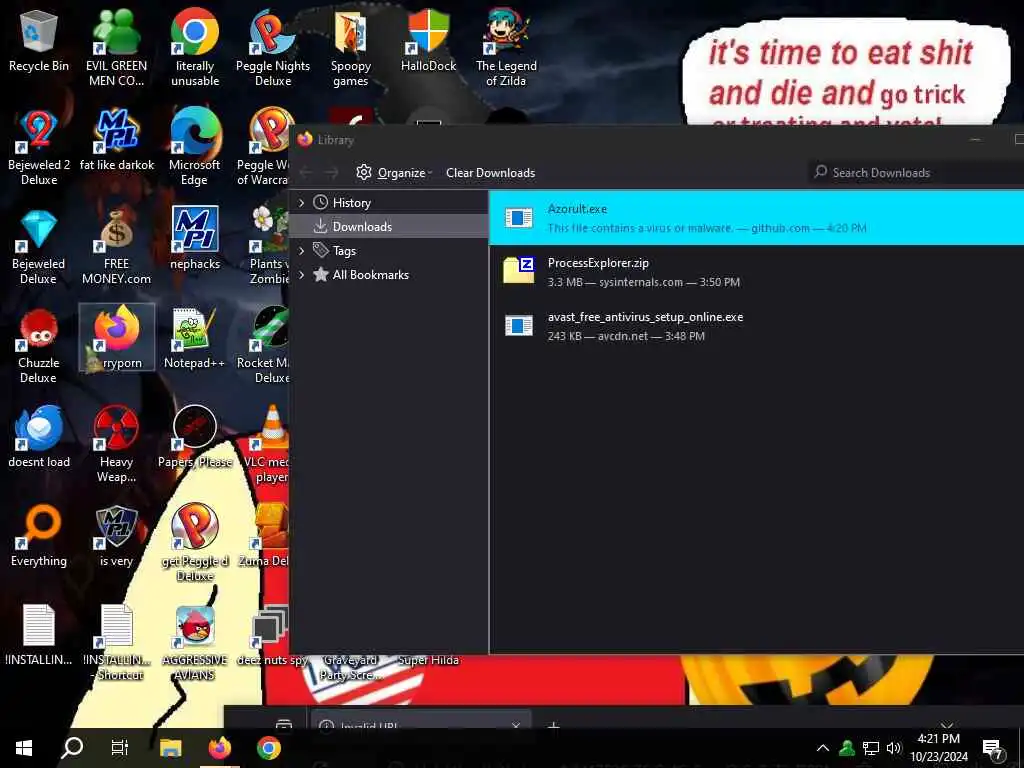This screenshot has width=1024, height=768.
Task: Open AGGRESSIVE AVIANS shortcut
Action: click(x=195, y=643)
